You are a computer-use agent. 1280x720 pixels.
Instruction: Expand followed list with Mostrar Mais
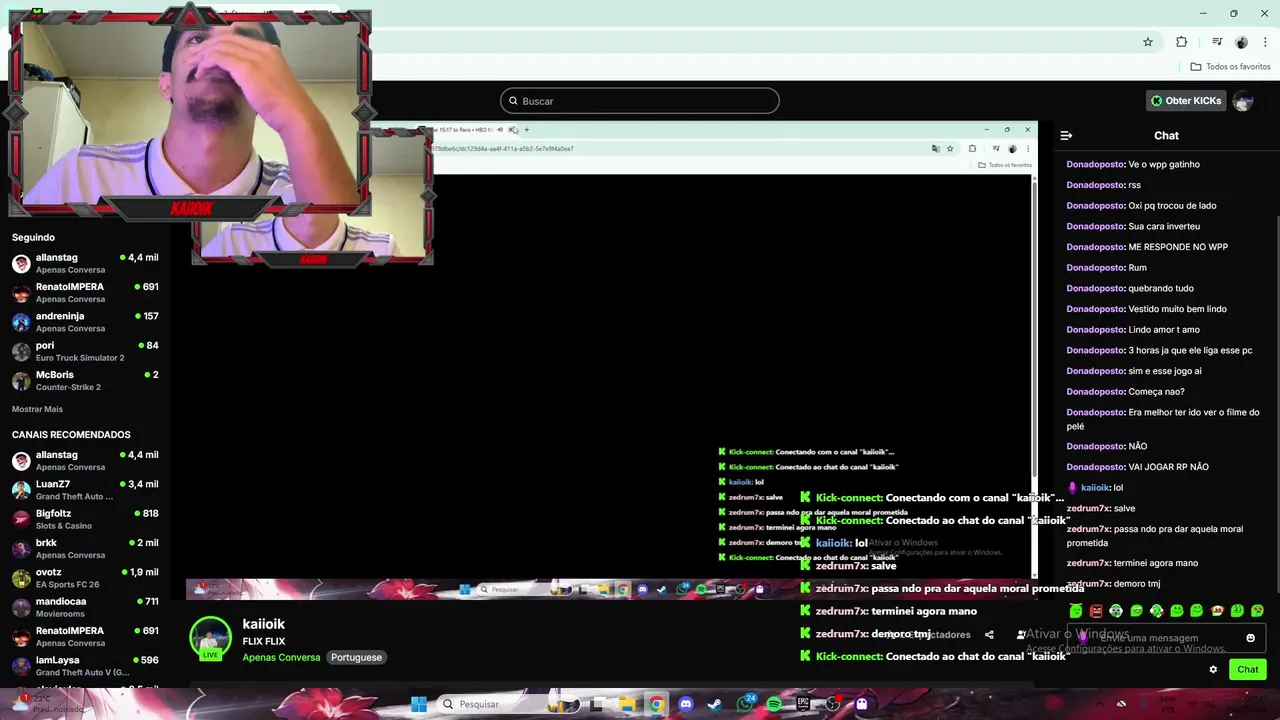37,409
